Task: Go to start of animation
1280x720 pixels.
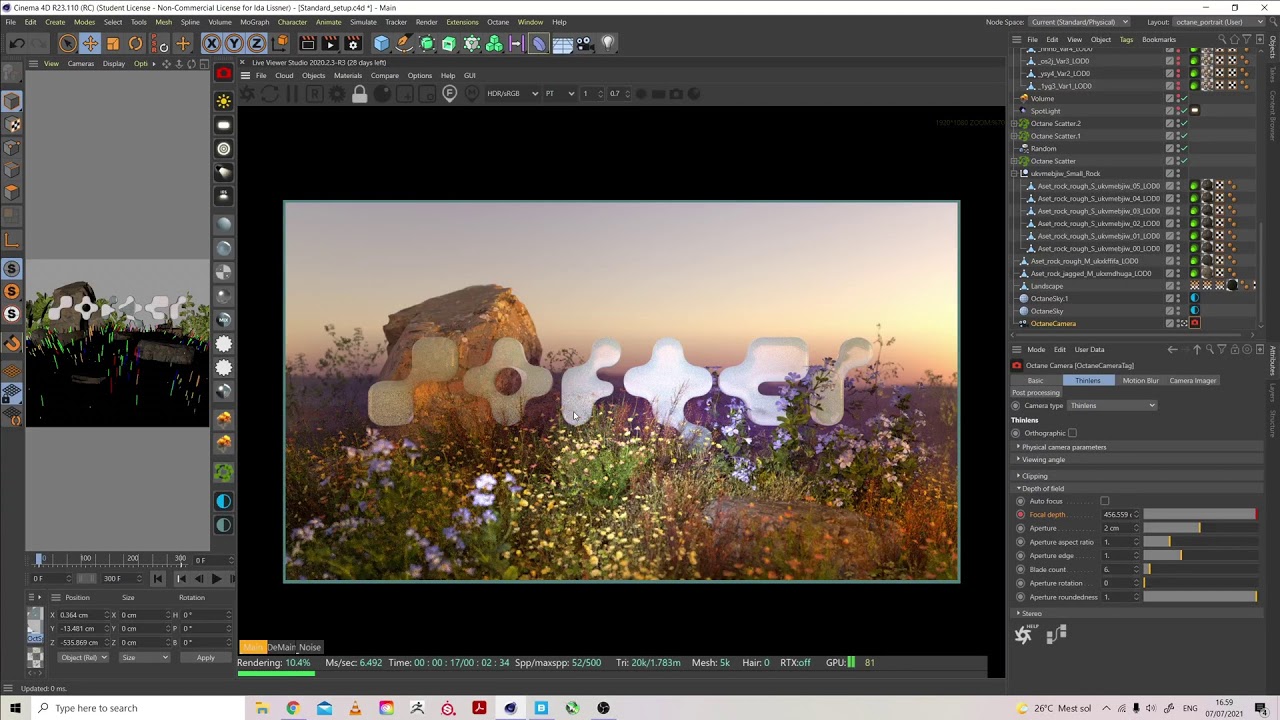Action: tap(157, 578)
